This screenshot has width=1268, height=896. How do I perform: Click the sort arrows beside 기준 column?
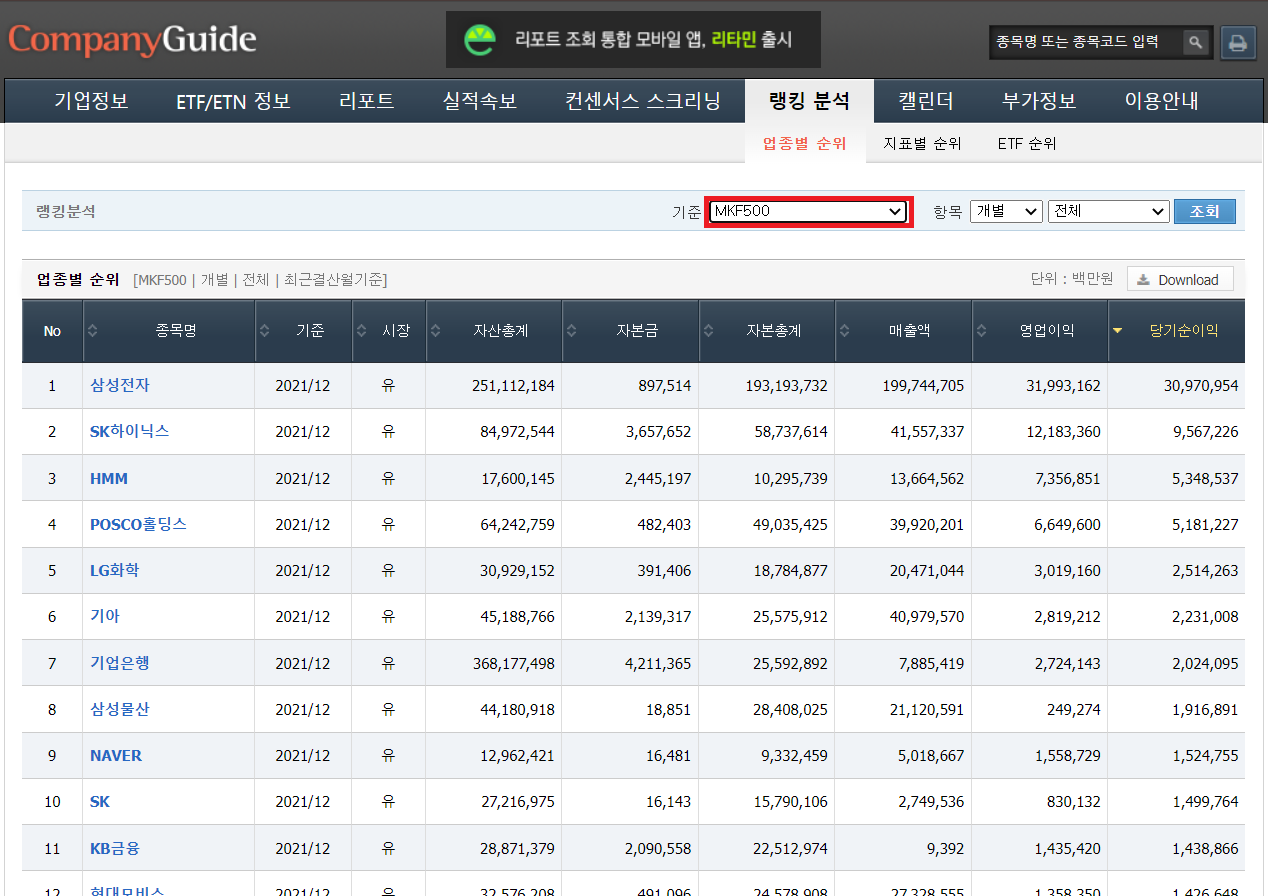click(265, 330)
